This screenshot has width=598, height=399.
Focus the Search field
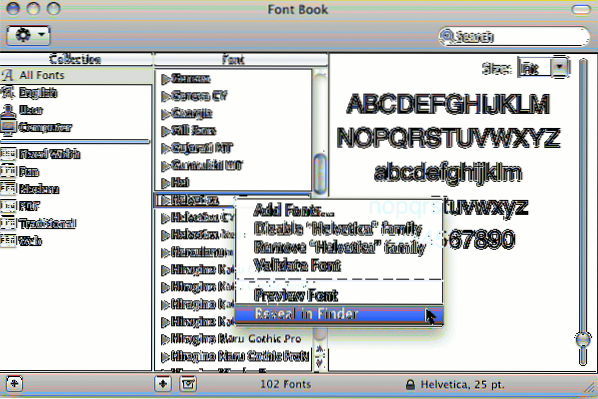(x=513, y=36)
